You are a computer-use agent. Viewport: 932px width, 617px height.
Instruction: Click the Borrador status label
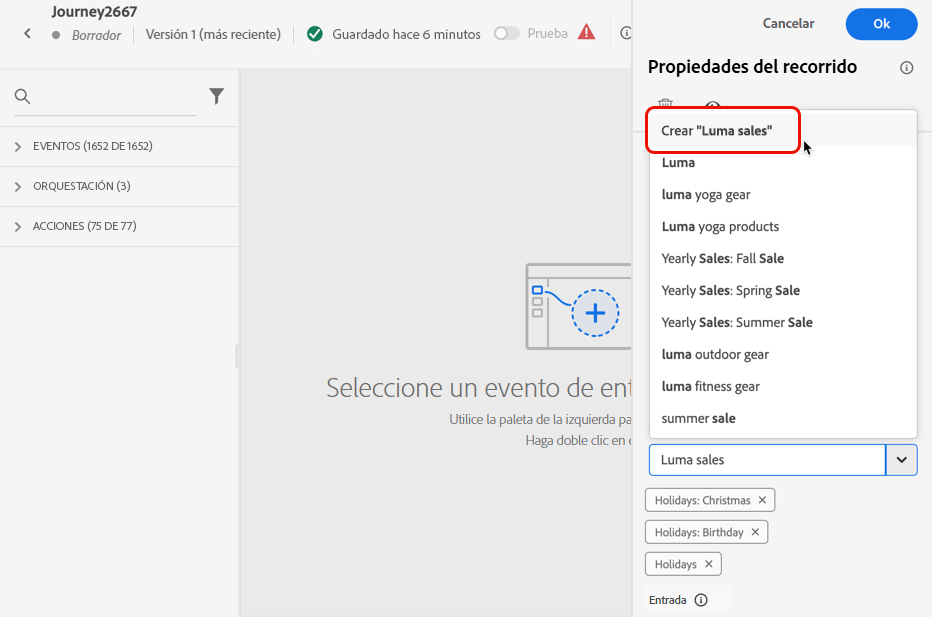click(x=96, y=36)
